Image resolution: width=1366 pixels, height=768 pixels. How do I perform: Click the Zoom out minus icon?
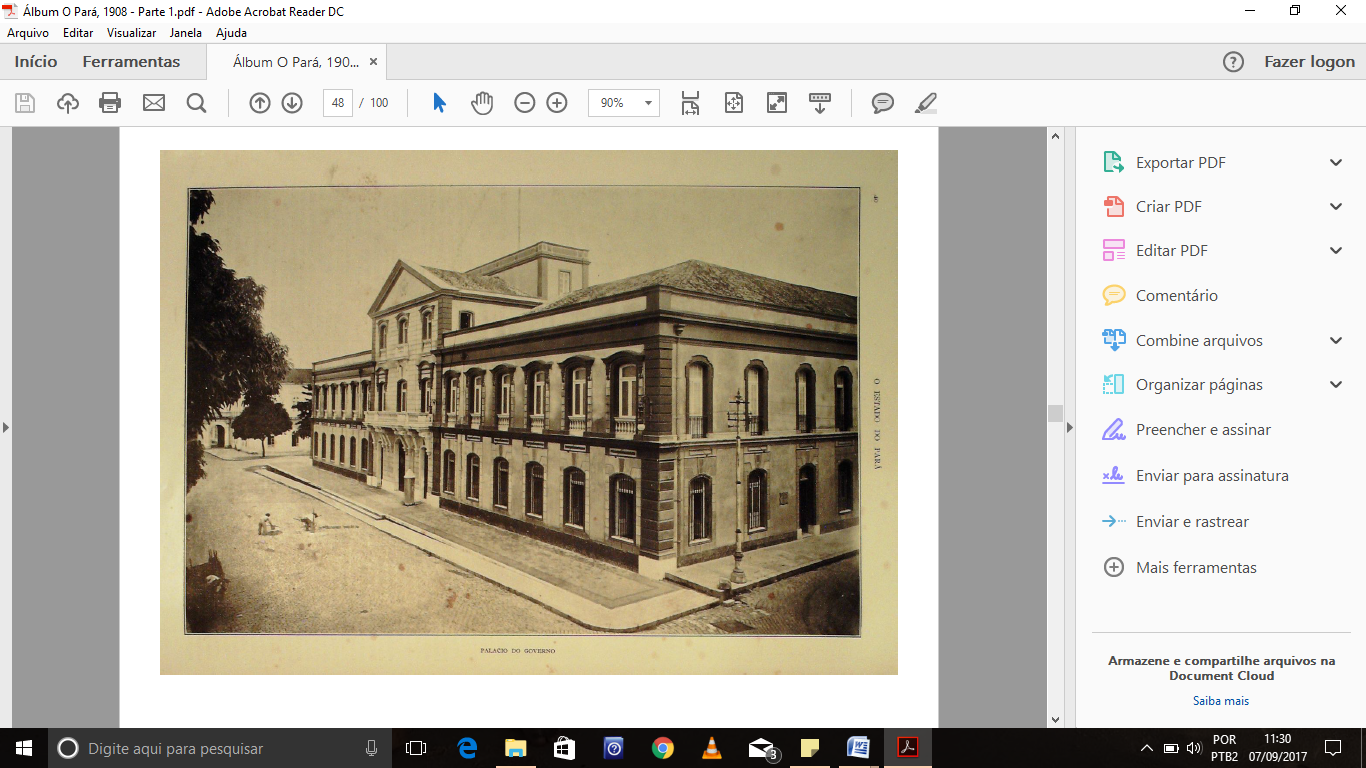pyautogui.click(x=525, y=103)
